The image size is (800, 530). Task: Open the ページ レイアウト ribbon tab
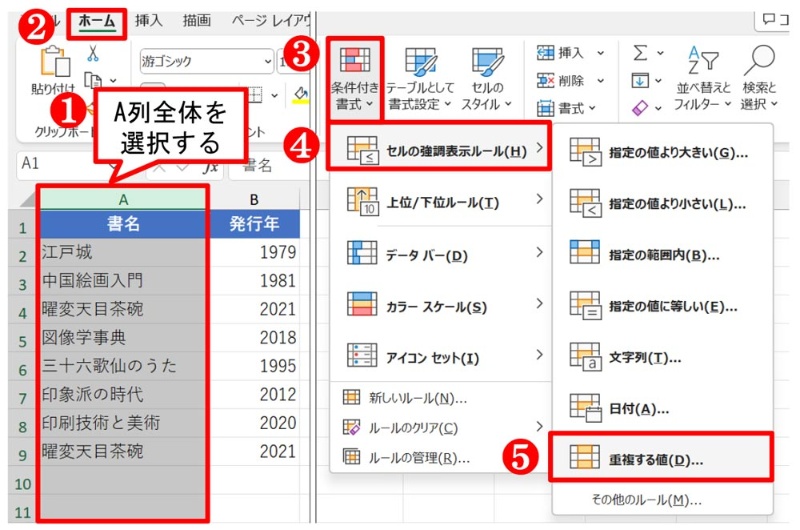[x=270, y=20]
